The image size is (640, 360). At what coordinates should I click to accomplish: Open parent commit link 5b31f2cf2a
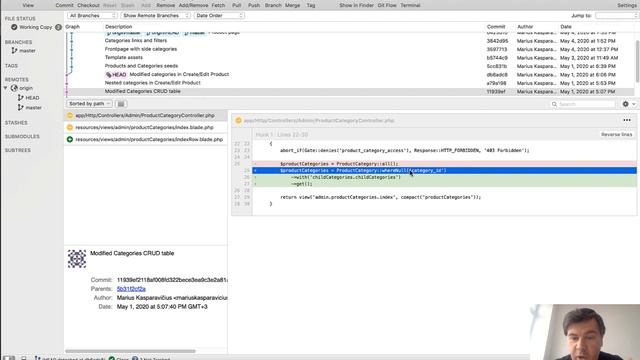click(131, 289)
